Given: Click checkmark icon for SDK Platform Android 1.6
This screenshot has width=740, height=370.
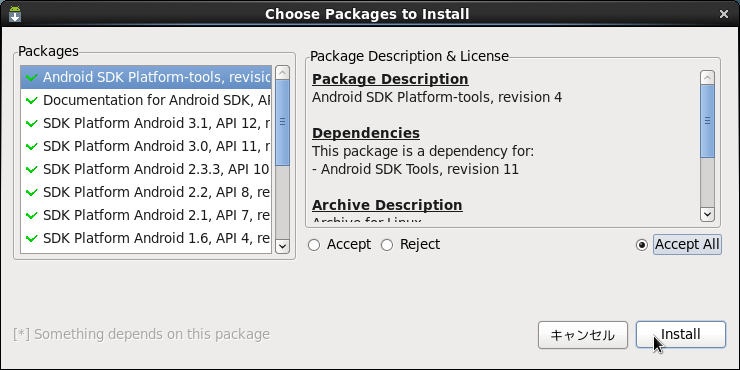Looking at the screenshot, I should point(32,238).
